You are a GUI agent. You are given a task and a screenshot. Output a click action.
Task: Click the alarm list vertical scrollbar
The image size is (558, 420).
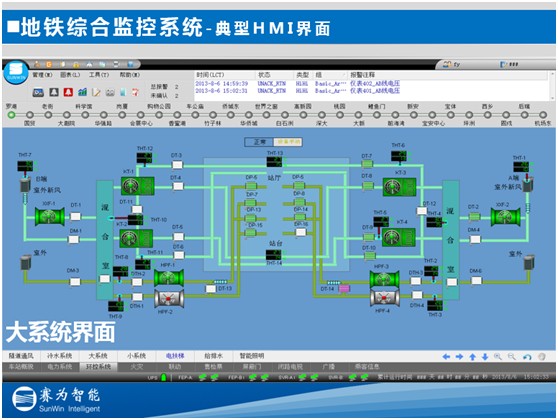pos(552,85)
